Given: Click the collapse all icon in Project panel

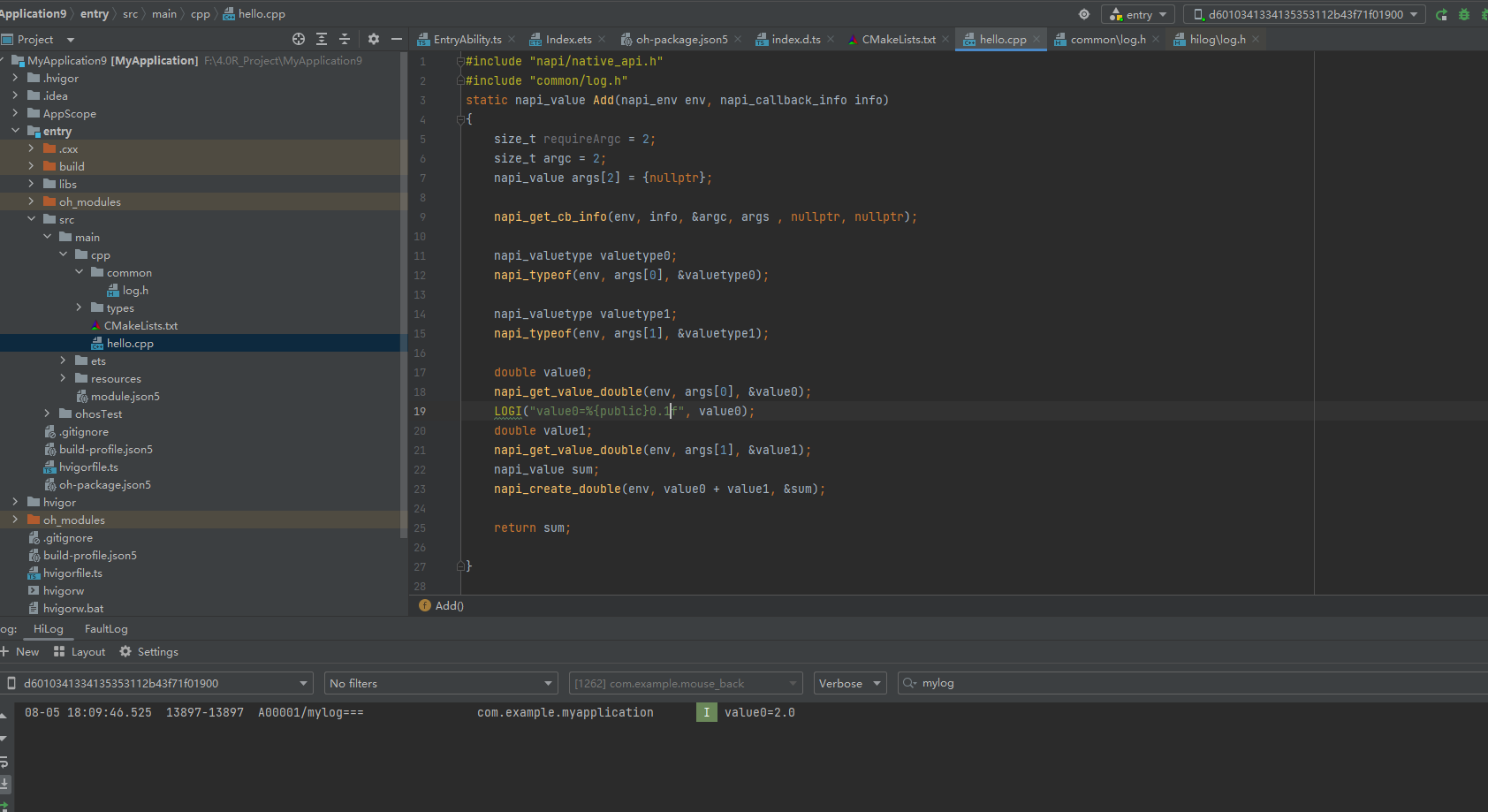Looking at the screenshot, I should pos(345,39).
